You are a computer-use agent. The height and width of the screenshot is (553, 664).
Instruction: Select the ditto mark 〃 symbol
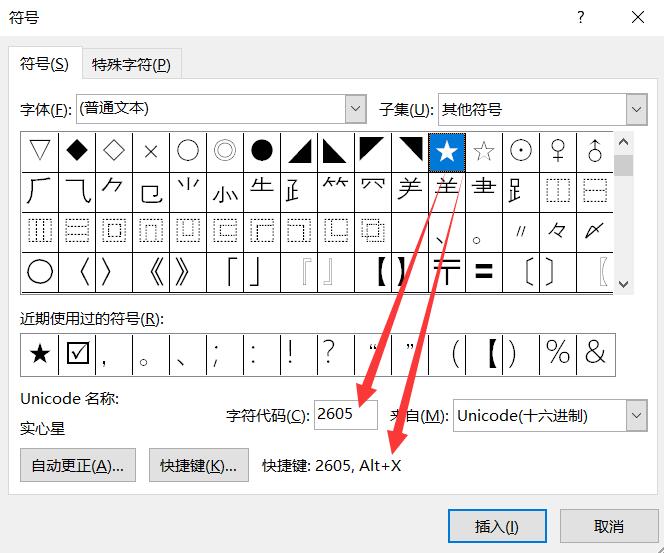coord(521,232)
